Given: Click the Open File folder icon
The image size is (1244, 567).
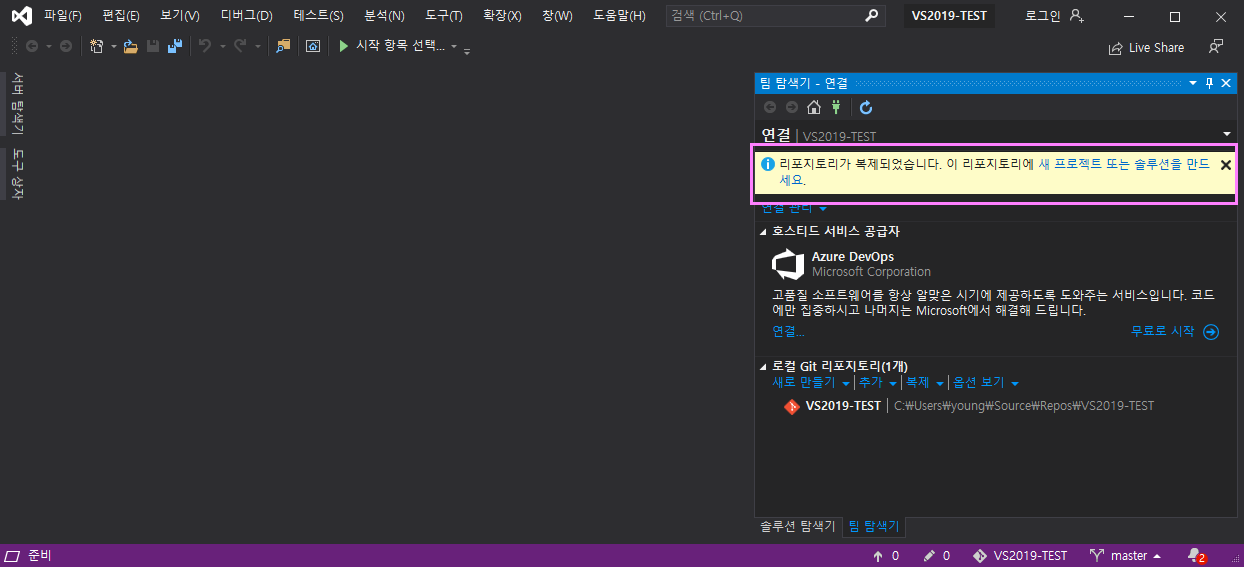Looking at the screenshot, I should coord(130,46).
